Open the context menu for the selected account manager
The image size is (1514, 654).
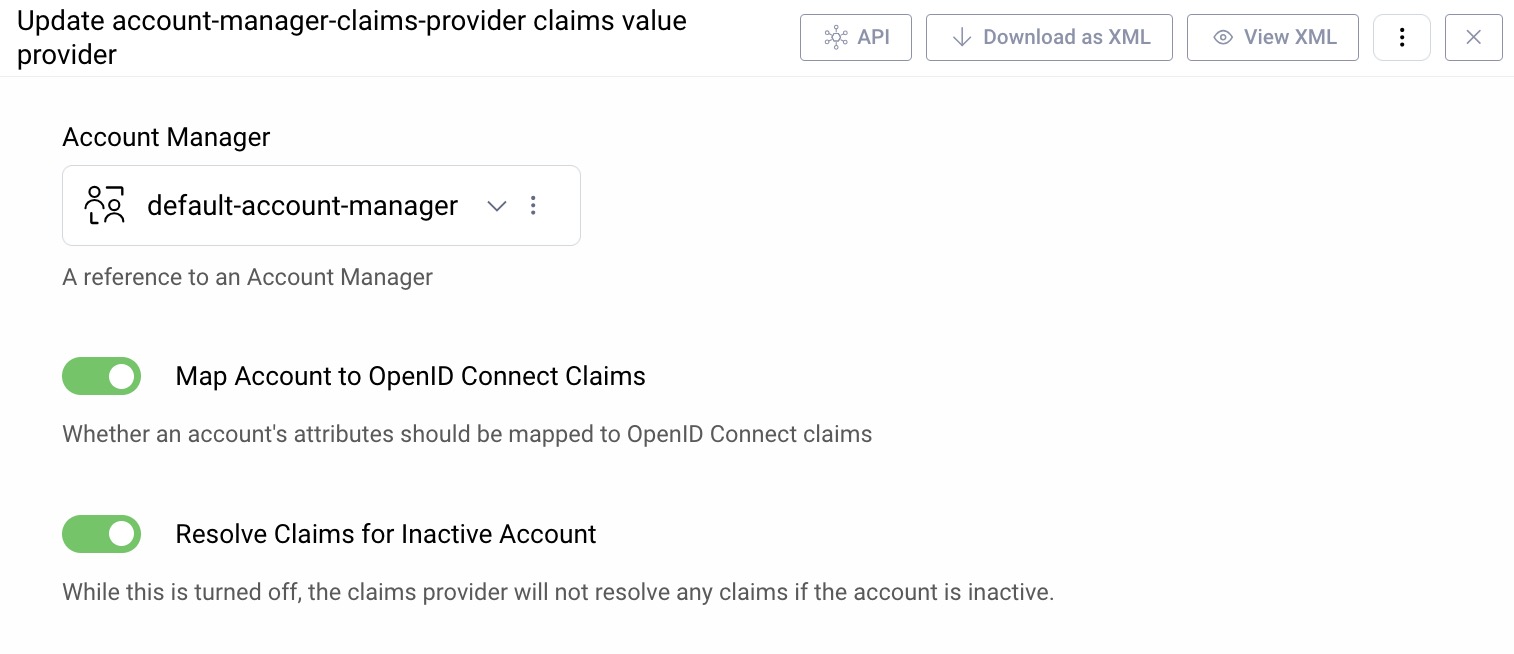[533, 205]
